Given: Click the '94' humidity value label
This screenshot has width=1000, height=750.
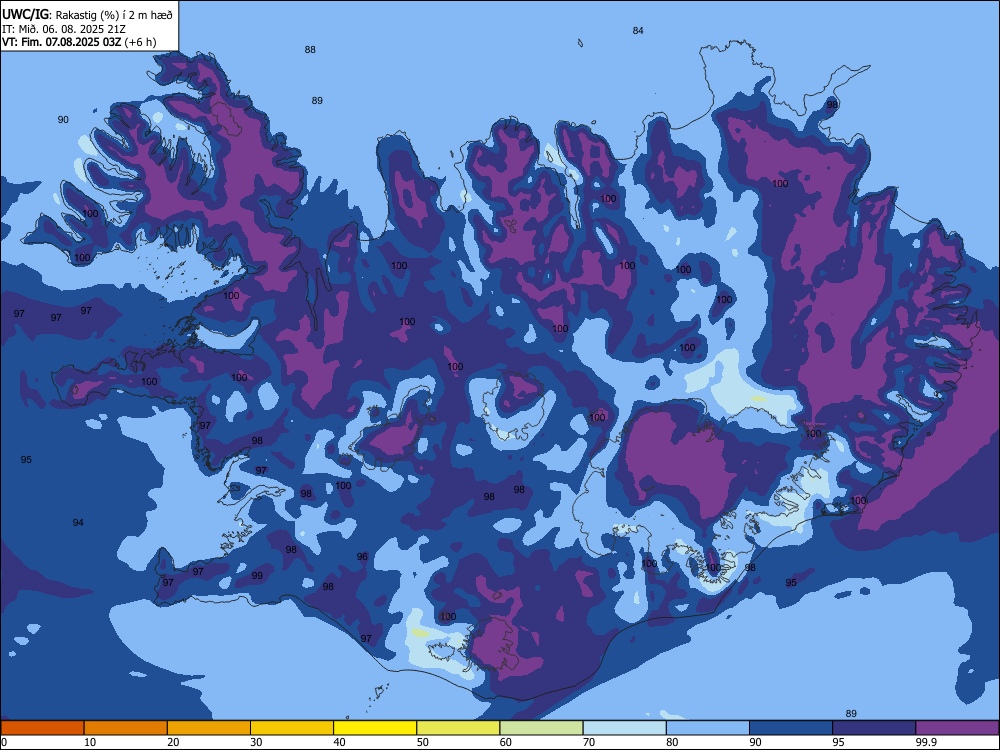Looking at the screenshot, I should [x=78, y=523].
